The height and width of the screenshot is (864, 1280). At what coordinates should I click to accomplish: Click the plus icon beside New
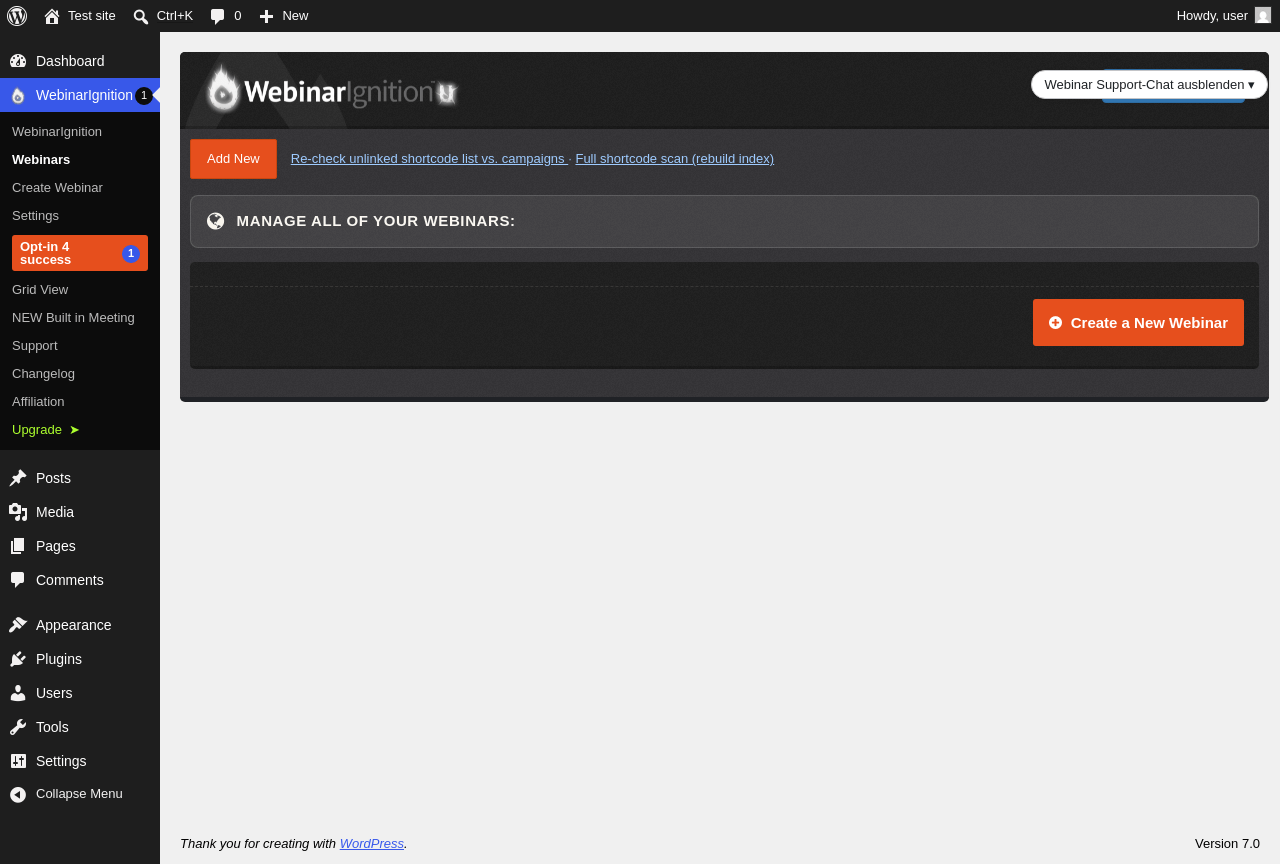tap(266, 16)
